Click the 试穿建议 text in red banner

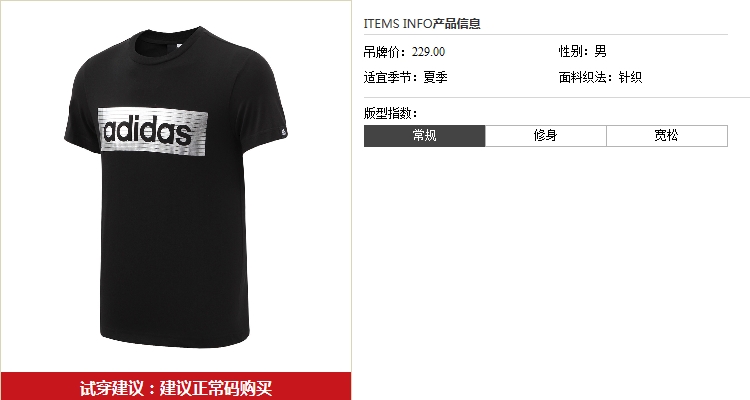pos(110,388)
